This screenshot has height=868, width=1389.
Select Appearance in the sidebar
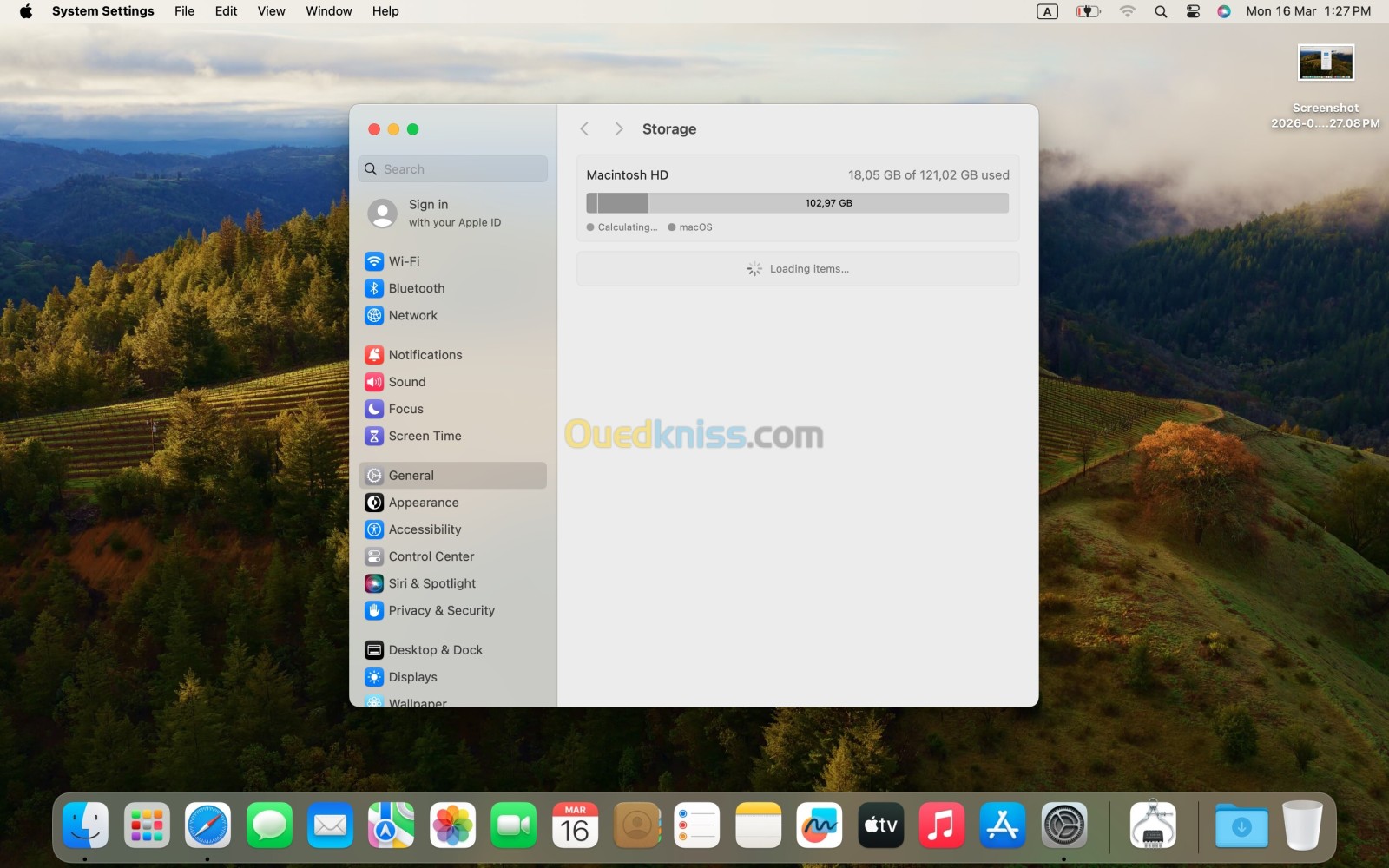(x=452, y=503)
